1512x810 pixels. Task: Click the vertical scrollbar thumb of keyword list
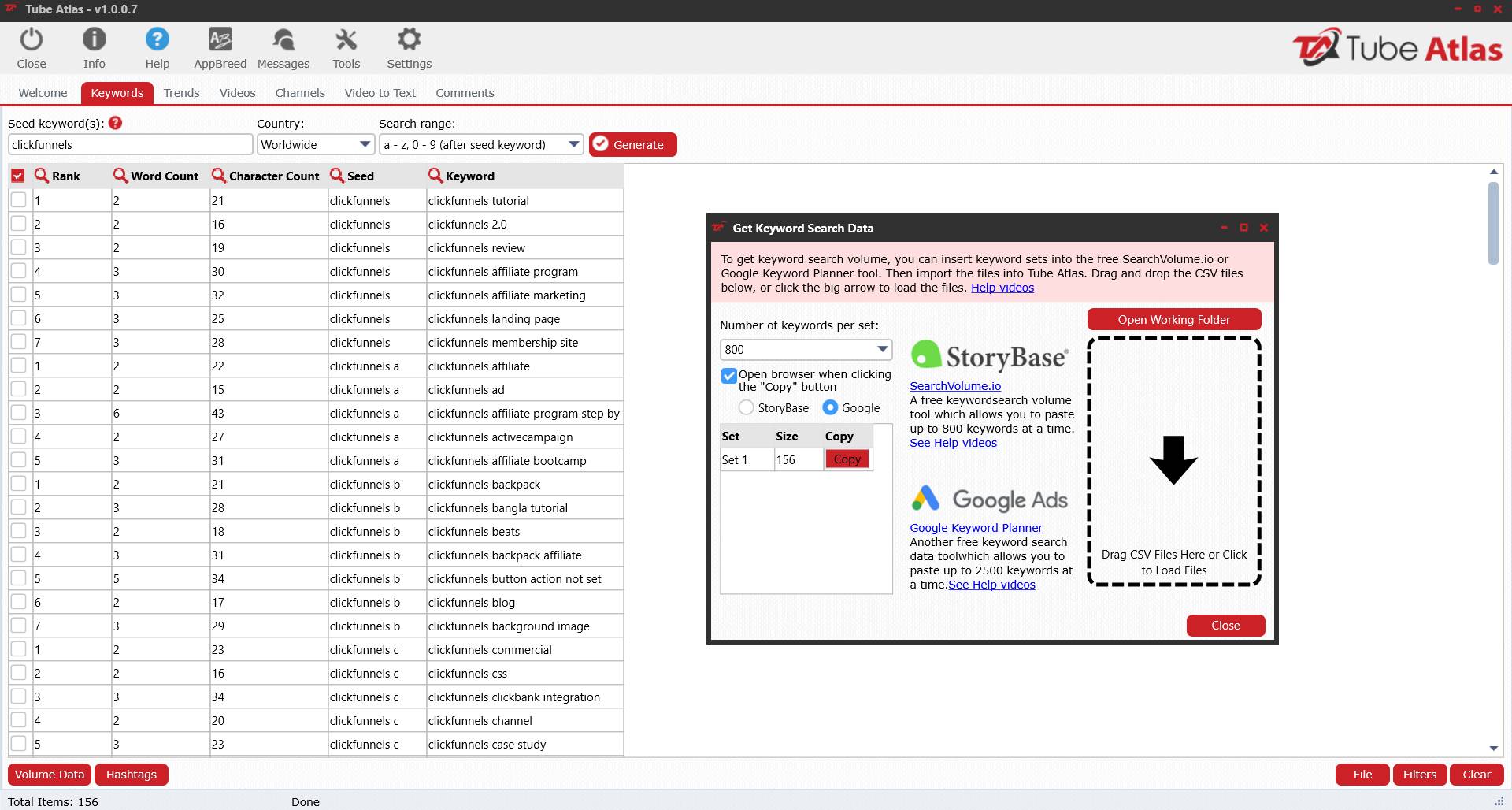(x=1493, y=223)
